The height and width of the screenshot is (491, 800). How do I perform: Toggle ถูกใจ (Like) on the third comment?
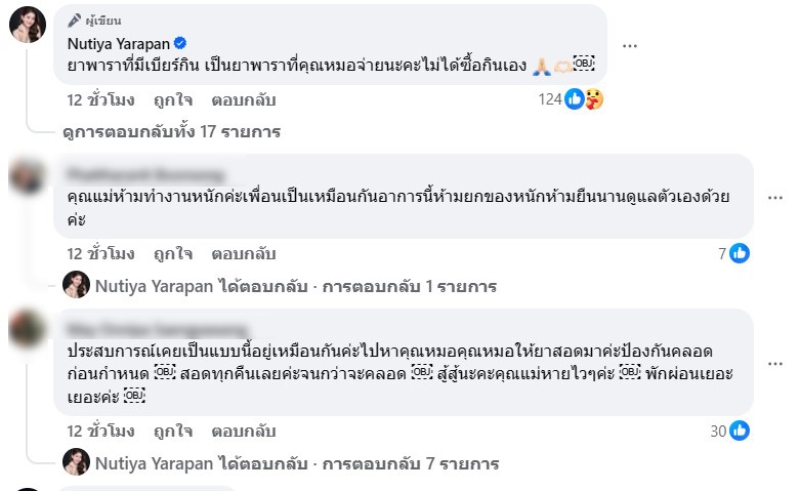click(174, 431)
